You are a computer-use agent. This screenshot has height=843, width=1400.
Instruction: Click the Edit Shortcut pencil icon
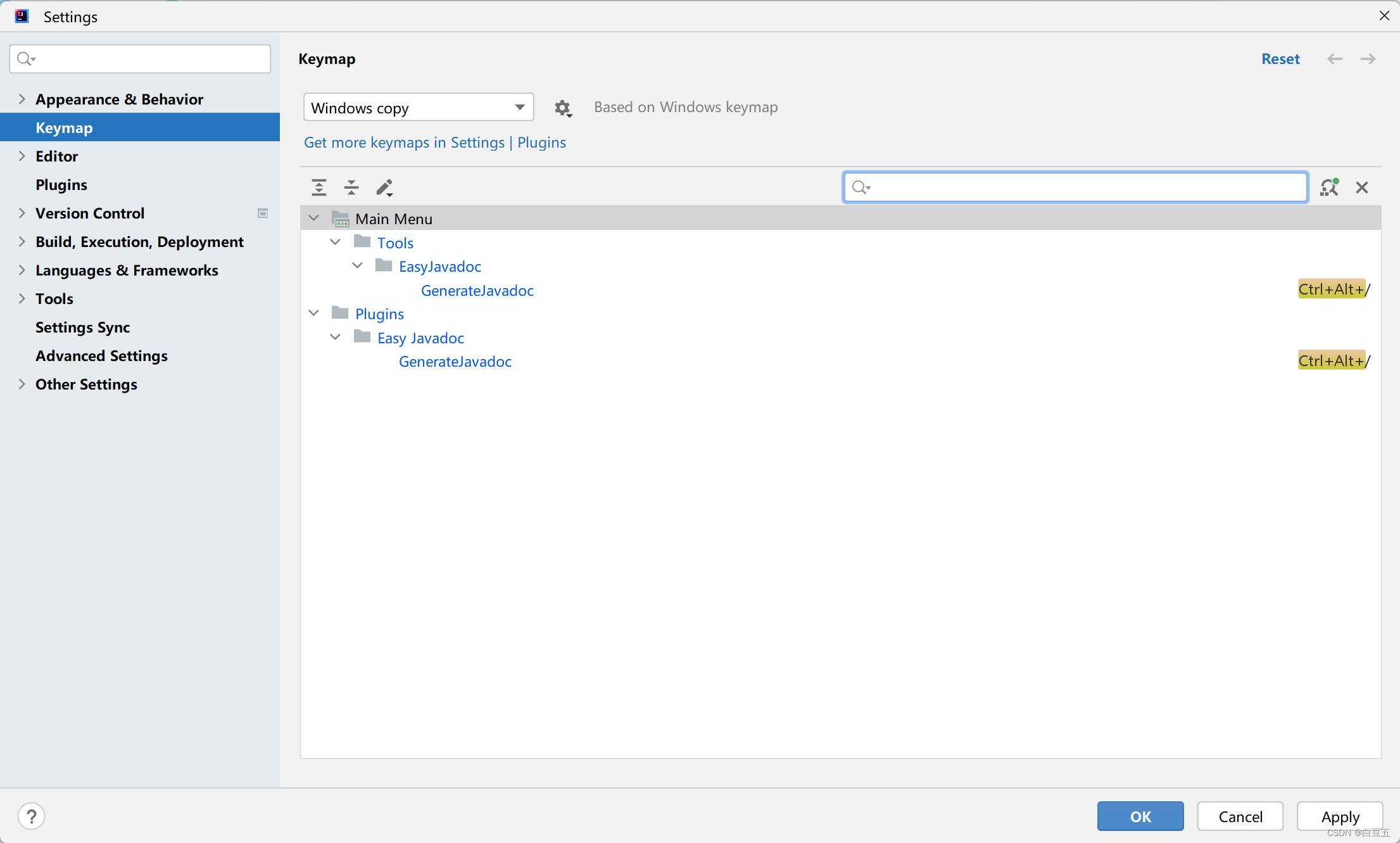(x=384, y=187)
